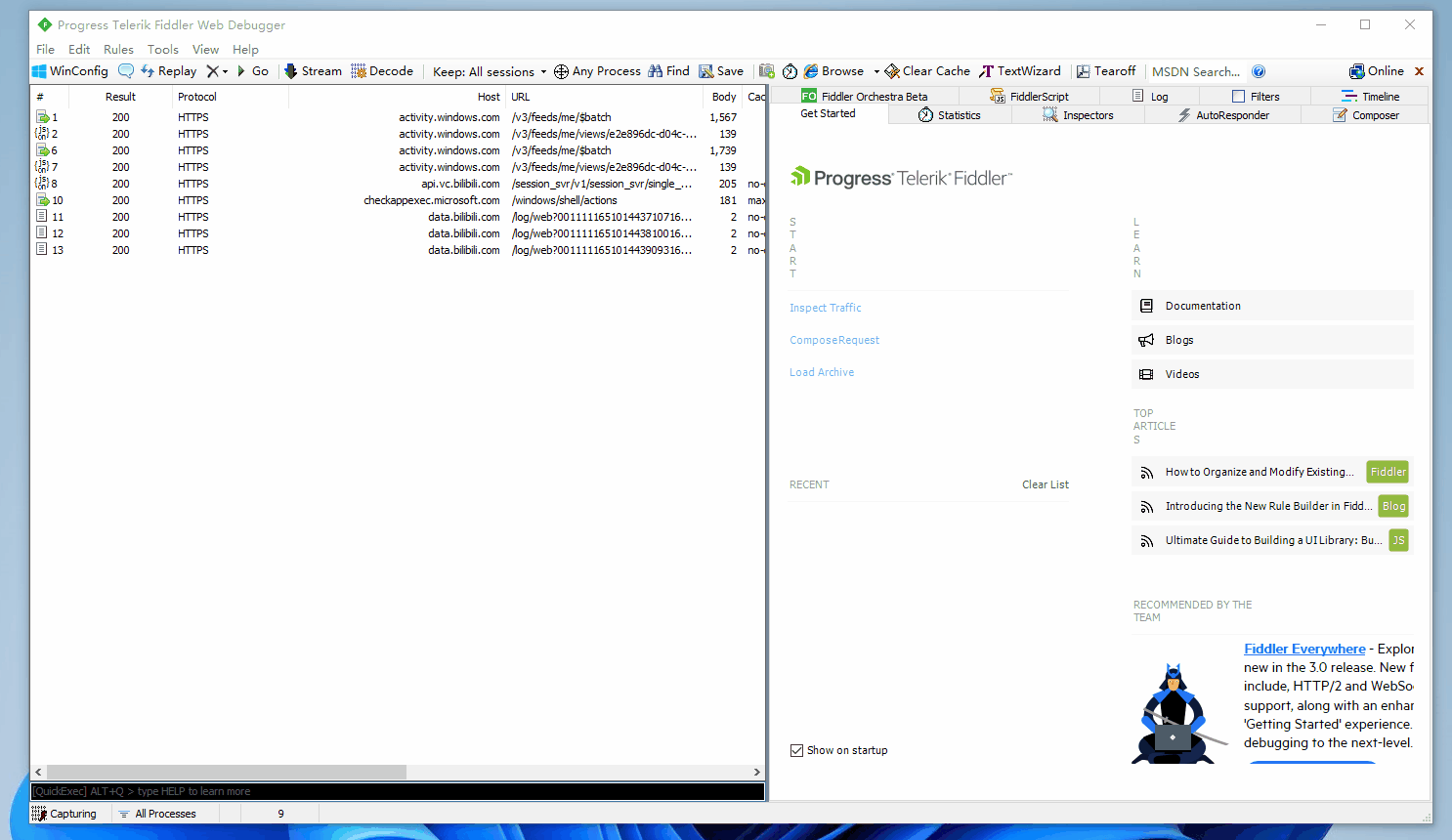1452x840 pixels.
Task: Click the Inspect Traffic link
Action: tap(826, 308)
